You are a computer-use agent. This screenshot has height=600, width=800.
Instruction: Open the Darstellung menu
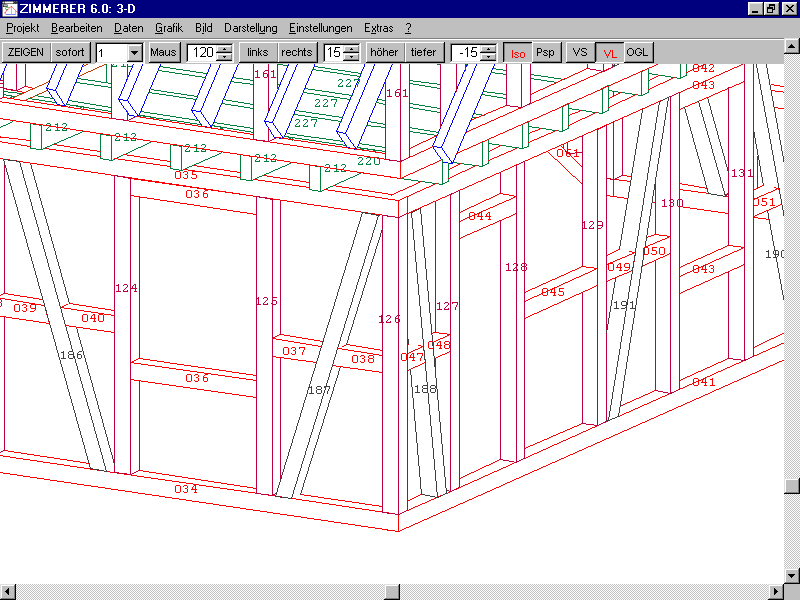[250, 28]
